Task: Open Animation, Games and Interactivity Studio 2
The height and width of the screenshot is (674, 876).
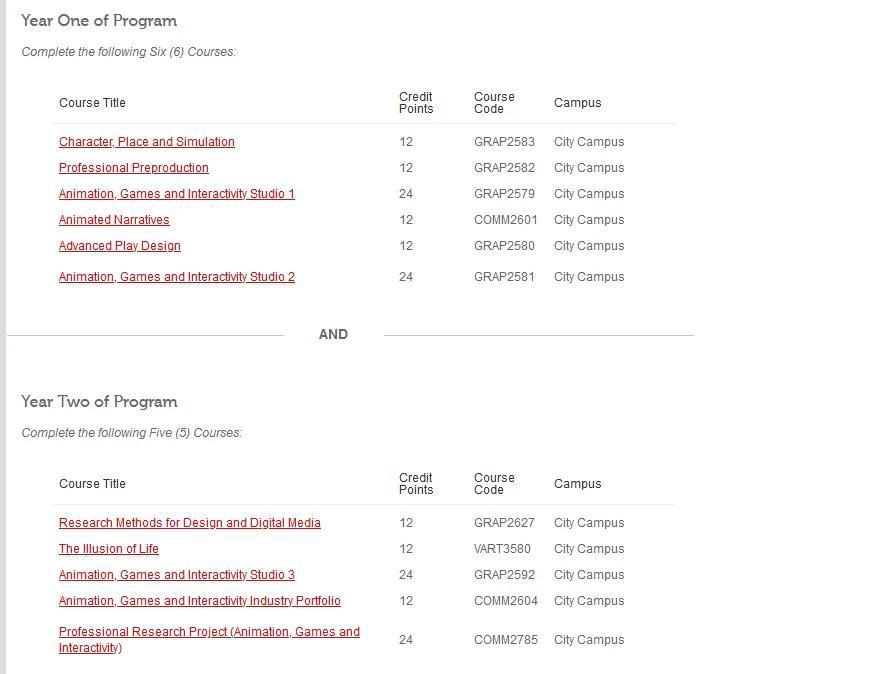Action: (x=177, y=277)
